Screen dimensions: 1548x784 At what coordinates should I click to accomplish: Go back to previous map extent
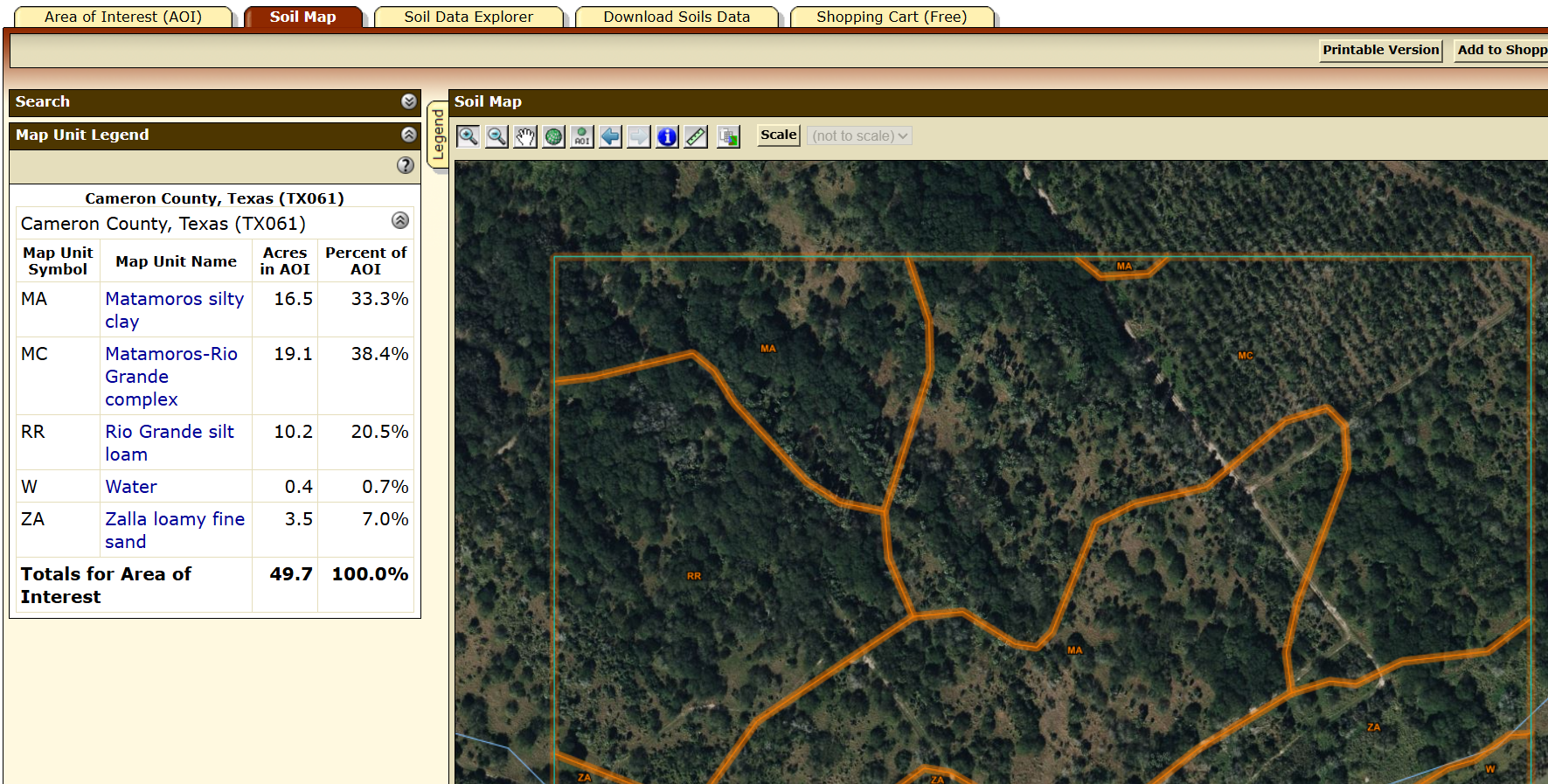pos(610,136)
